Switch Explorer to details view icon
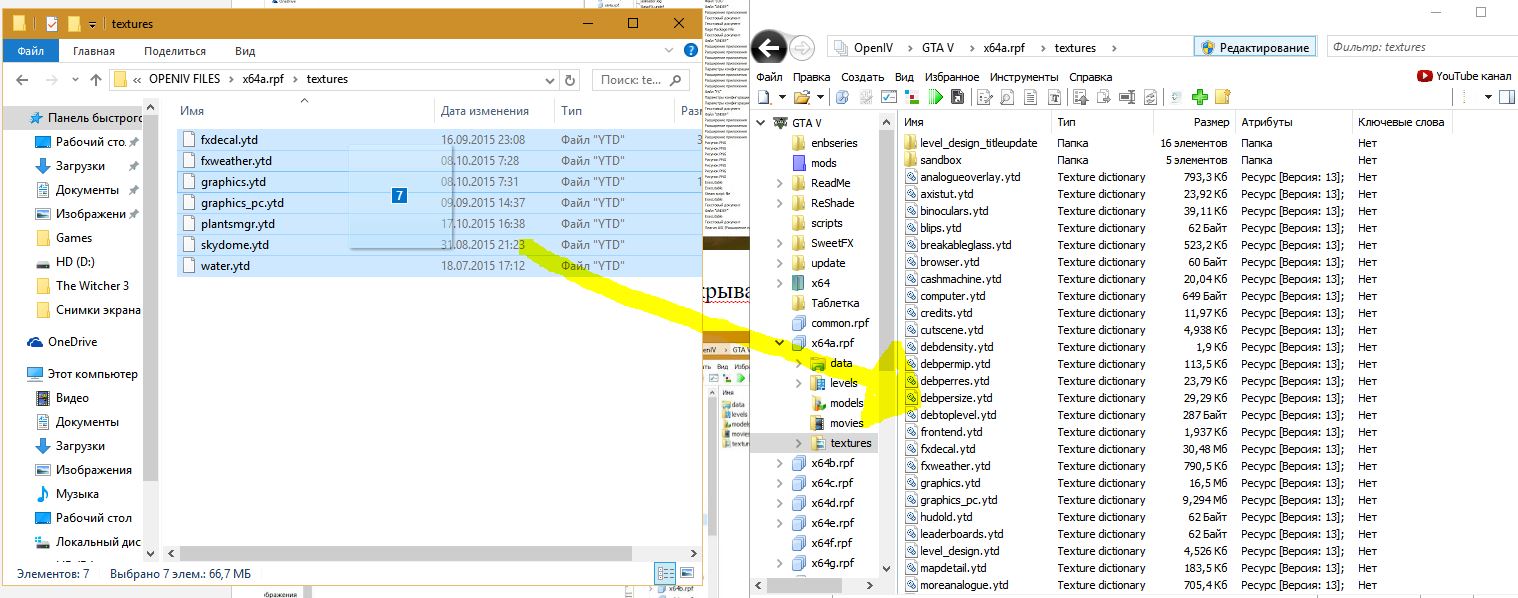Viewport: 1518px width, 598px height. pyautogui.click(x=665, y=573)
